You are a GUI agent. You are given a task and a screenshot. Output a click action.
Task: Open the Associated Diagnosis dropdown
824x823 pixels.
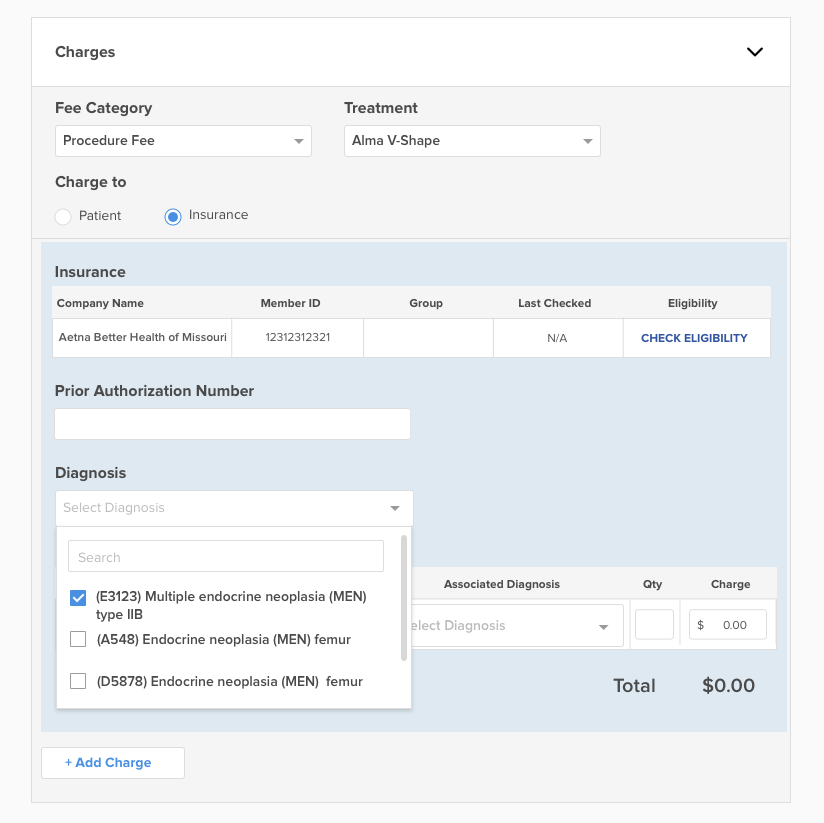click(x=517, y=625)
